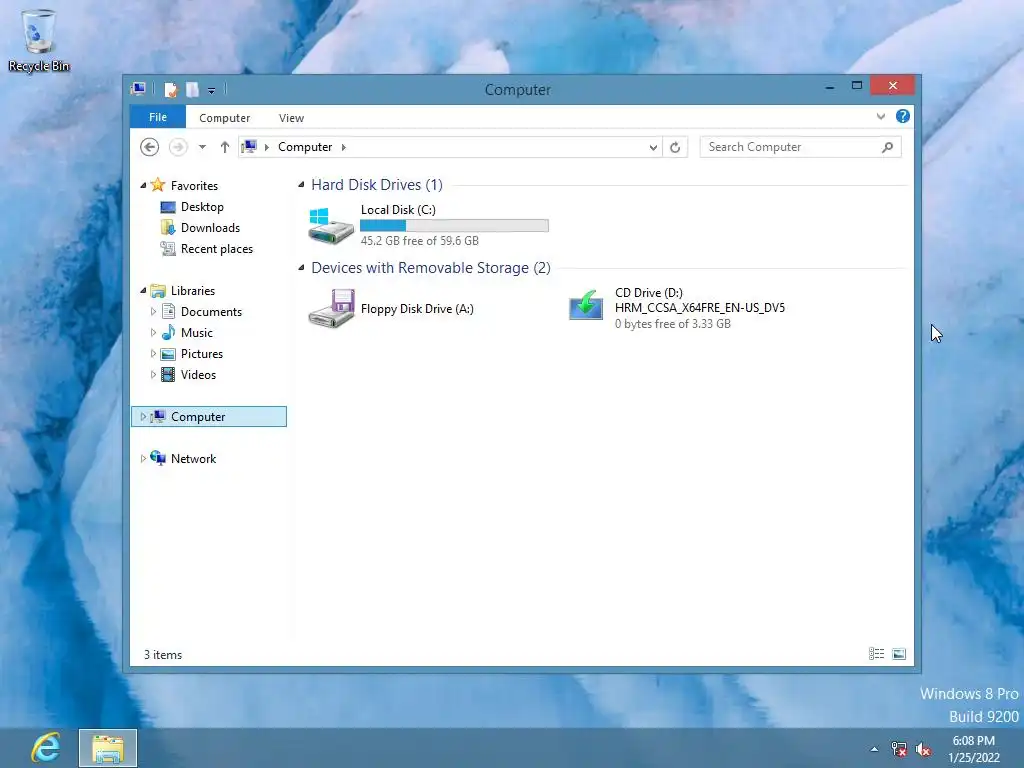Image resolution: width=1024 pixels, height=768 pixels.
Task: Collapse Devices with Removable Storage group
Action: coord(301,268)
